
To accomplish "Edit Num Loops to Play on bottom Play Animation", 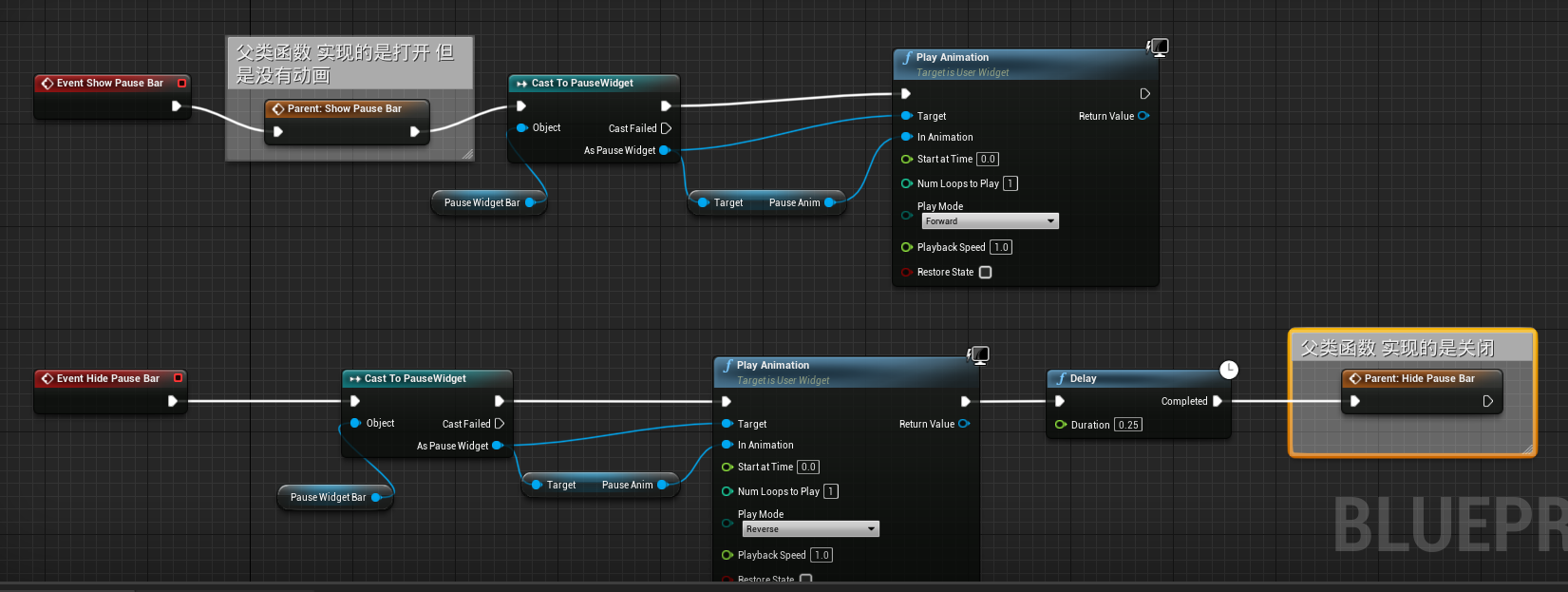I will pyautogui.click(x=830, y=491).
